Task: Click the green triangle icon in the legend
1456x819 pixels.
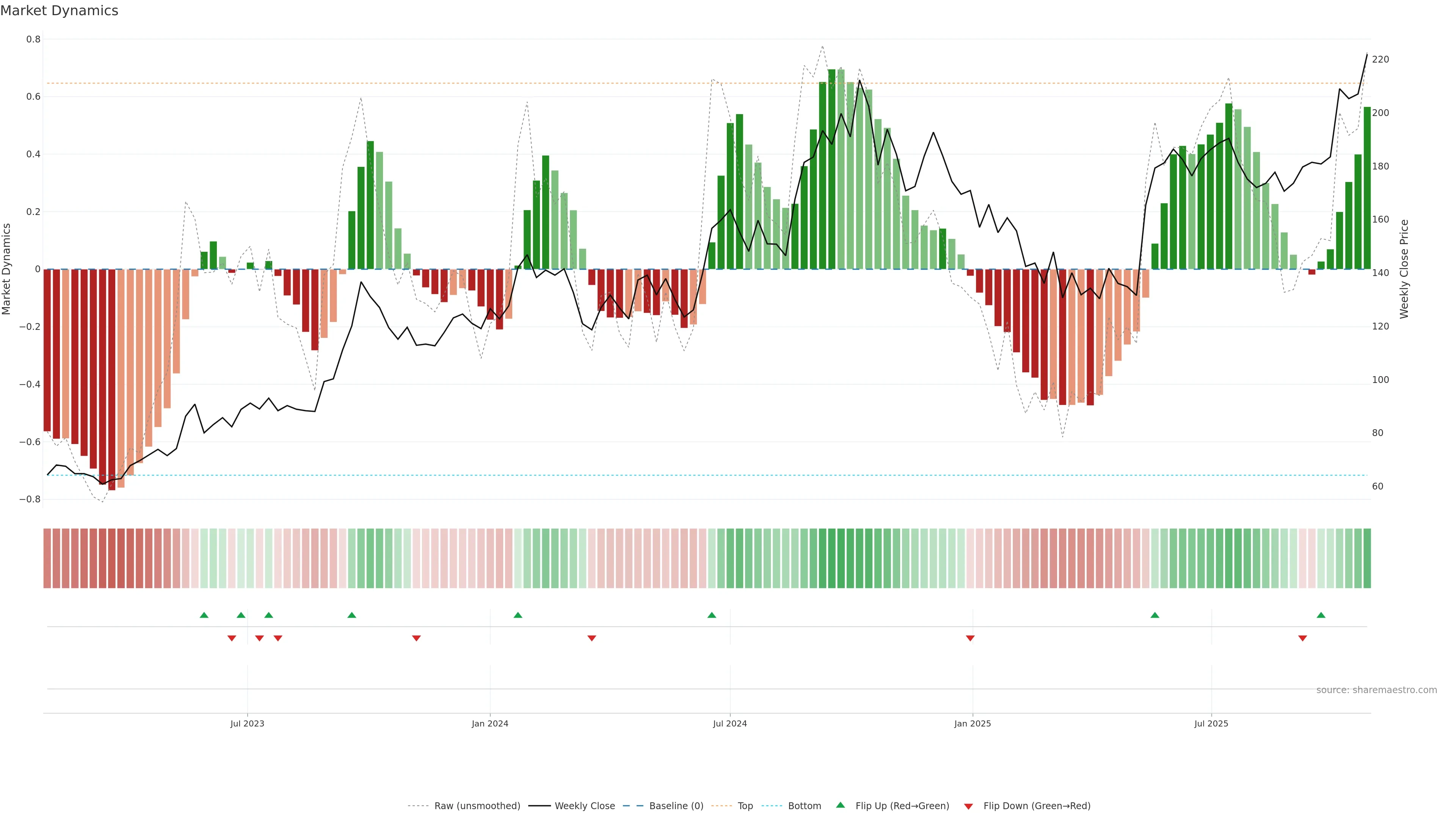Action: point(841,805)
